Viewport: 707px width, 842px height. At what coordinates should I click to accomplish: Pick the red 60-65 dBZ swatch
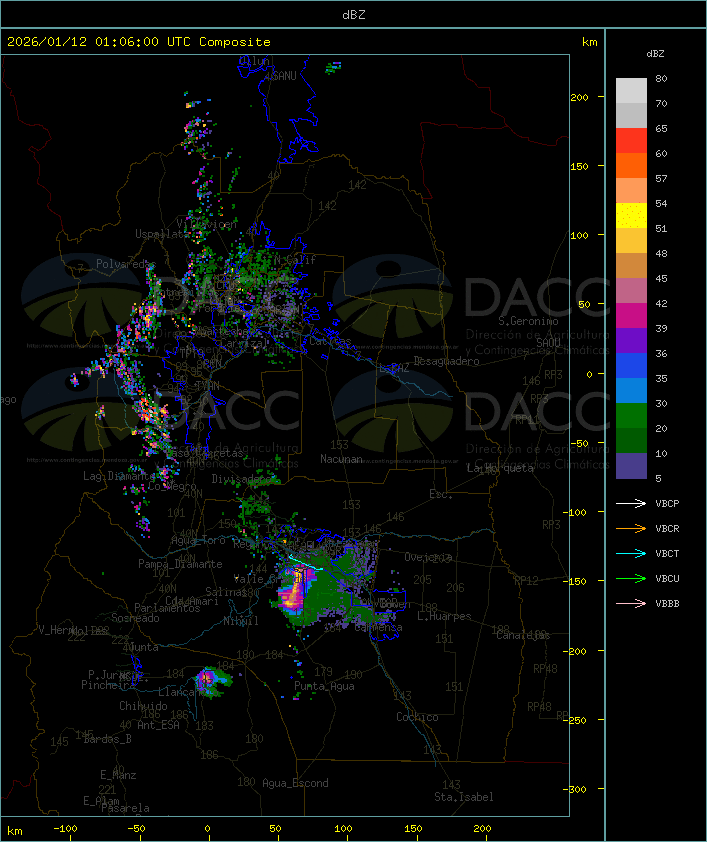coord(631,141)
